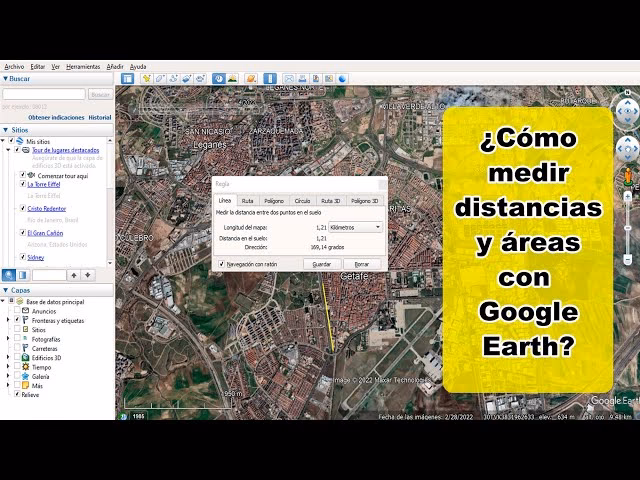Click the panel view icon beside magnifier
640x480 pixels.
pyautogui.click(x=22, y=275)
